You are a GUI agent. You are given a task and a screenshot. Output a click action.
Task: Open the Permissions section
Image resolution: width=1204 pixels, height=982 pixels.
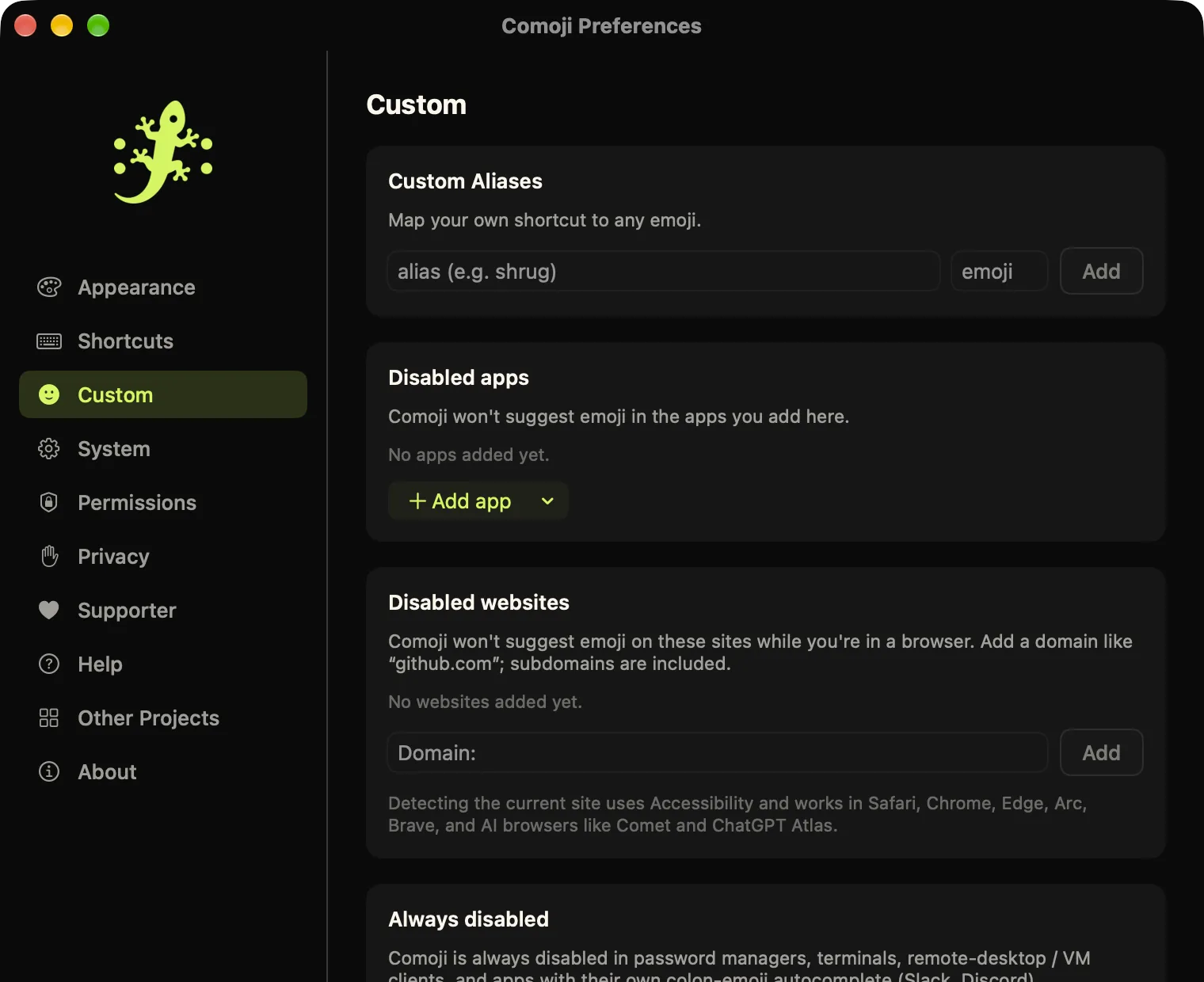(163, 503)
